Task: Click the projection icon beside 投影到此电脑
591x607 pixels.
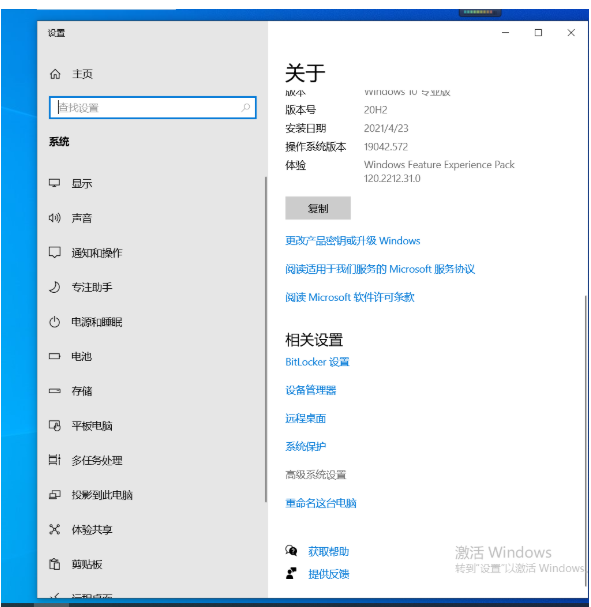Action: 55,494
